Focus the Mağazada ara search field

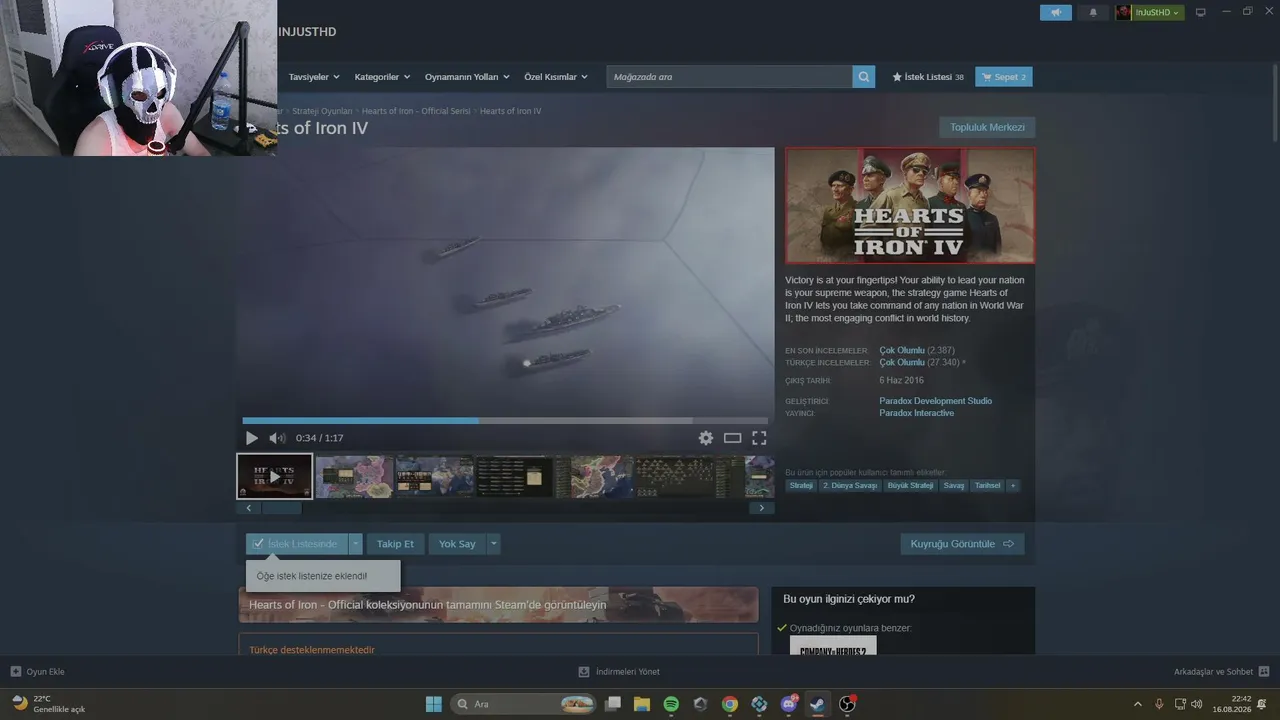[x=730, y=77]
